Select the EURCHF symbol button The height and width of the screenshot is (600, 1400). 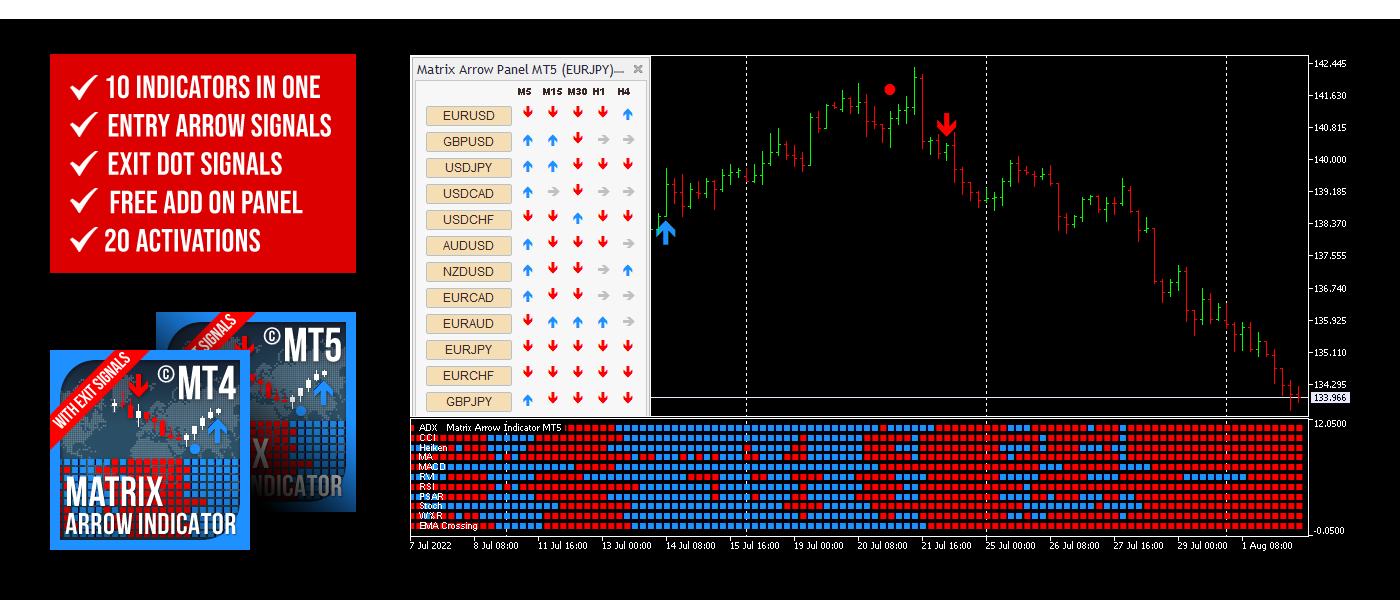point(469,375)
